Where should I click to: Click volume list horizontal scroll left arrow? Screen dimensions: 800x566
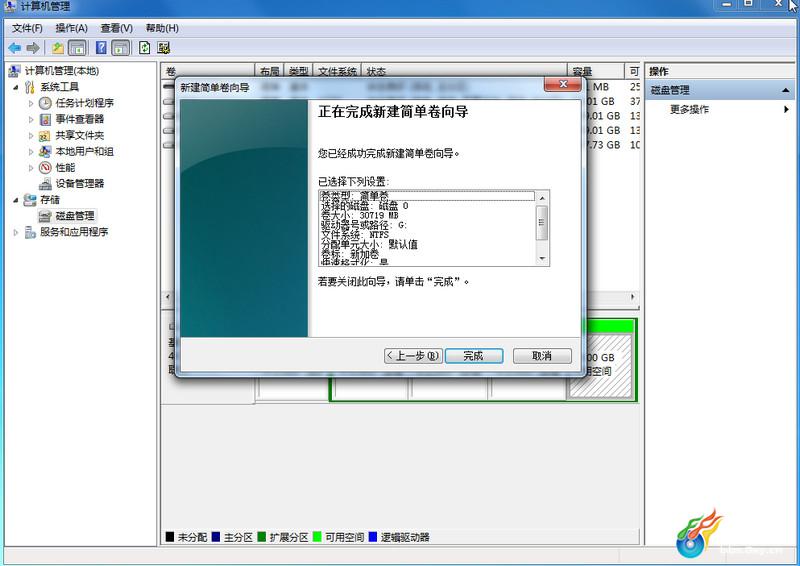coord(168,297)
